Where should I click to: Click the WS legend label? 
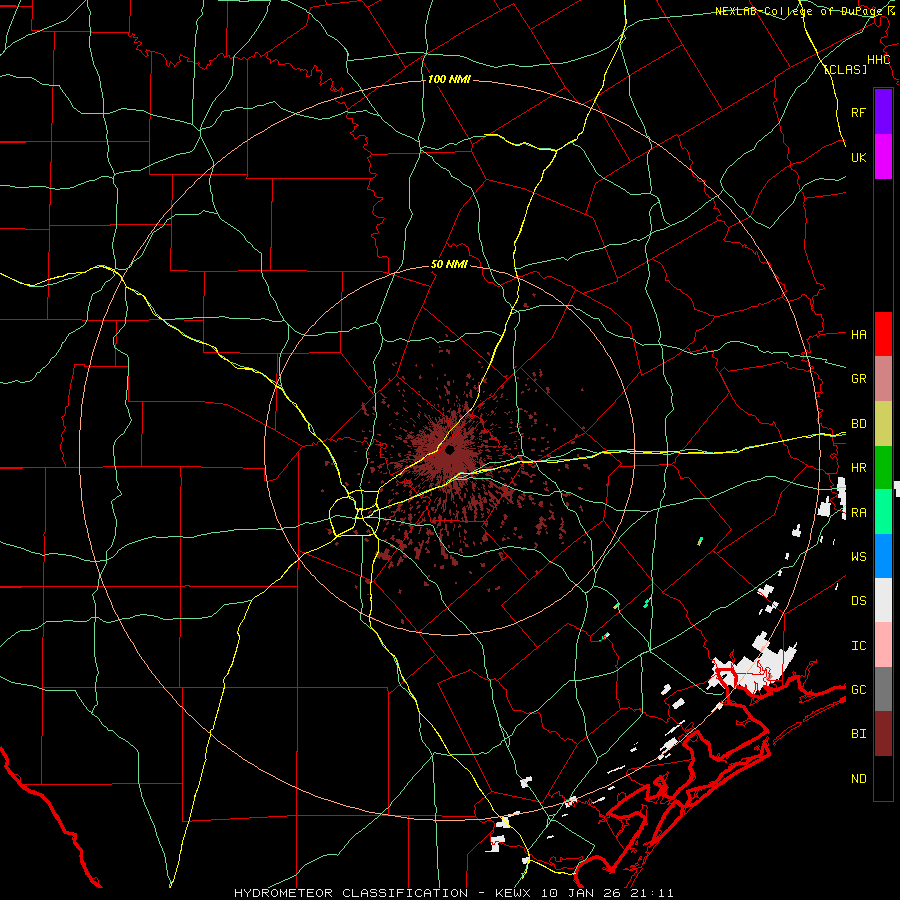tap(859, 557)
